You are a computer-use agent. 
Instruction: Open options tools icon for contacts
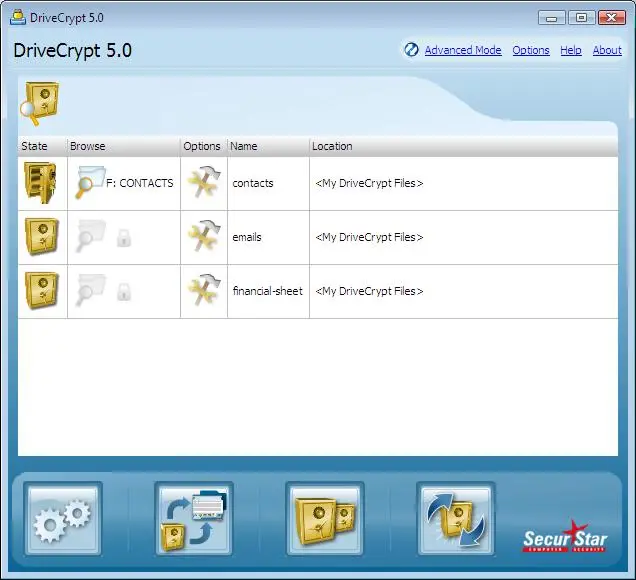[204, 183]
